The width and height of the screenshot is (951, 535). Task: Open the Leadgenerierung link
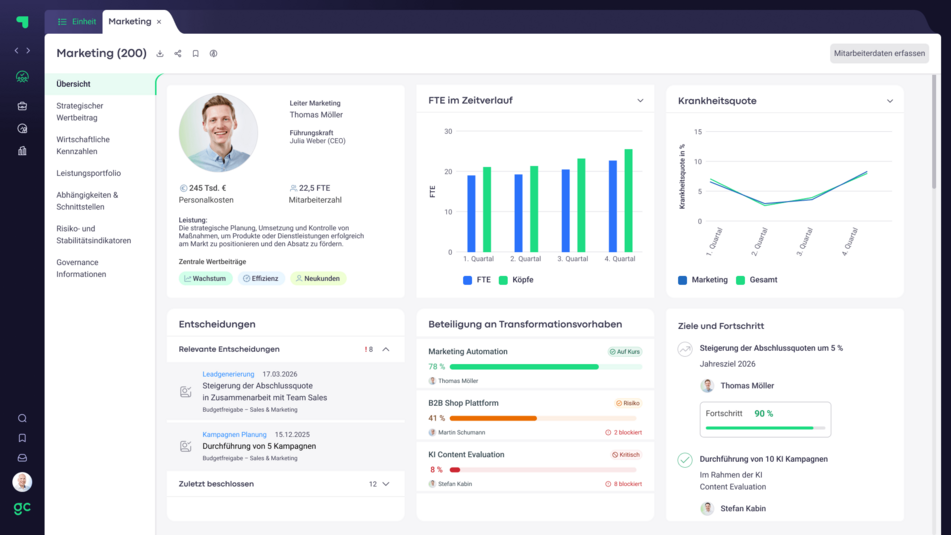[x=228, y=374]
